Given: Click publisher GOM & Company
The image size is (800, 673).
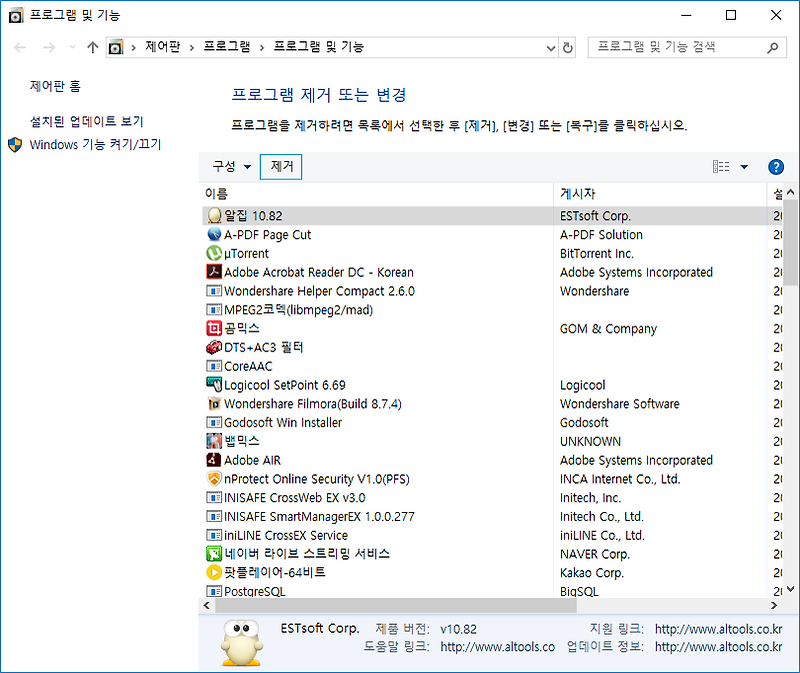Looking at the screenshot, I should tap(608, 329).
